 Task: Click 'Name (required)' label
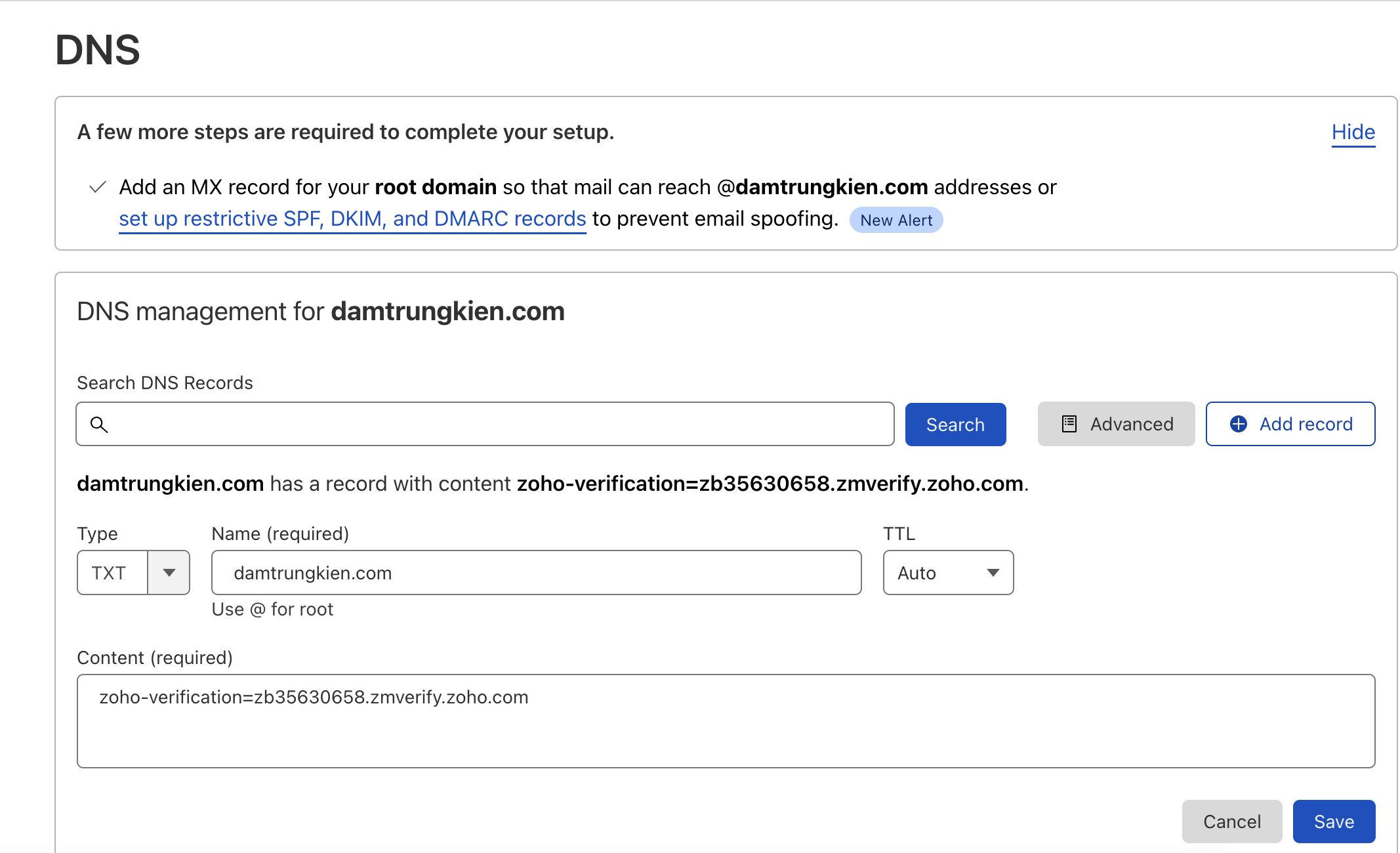pyautogui.click(x=280, y=534)
